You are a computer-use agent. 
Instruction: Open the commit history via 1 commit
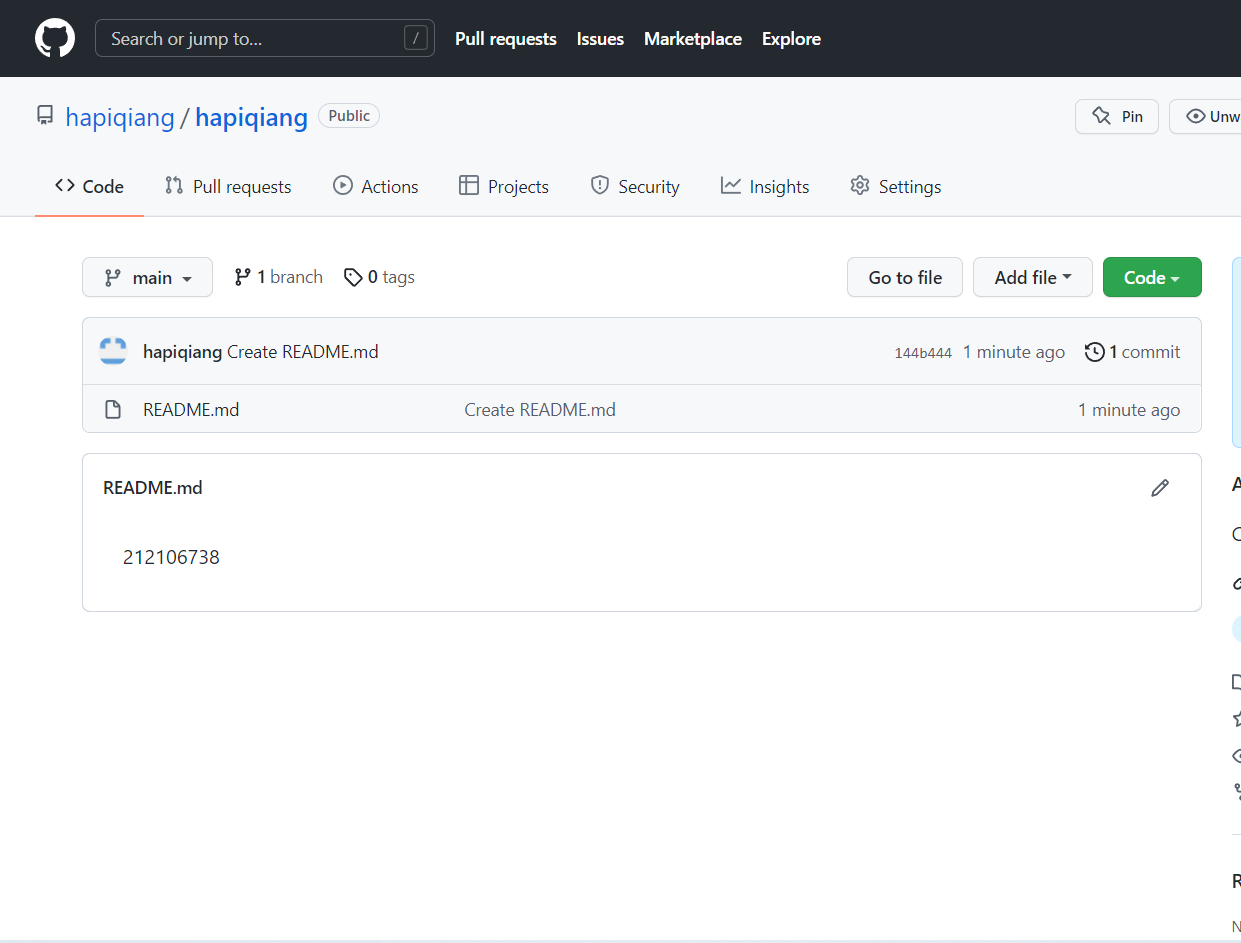tap(1133, 352)
